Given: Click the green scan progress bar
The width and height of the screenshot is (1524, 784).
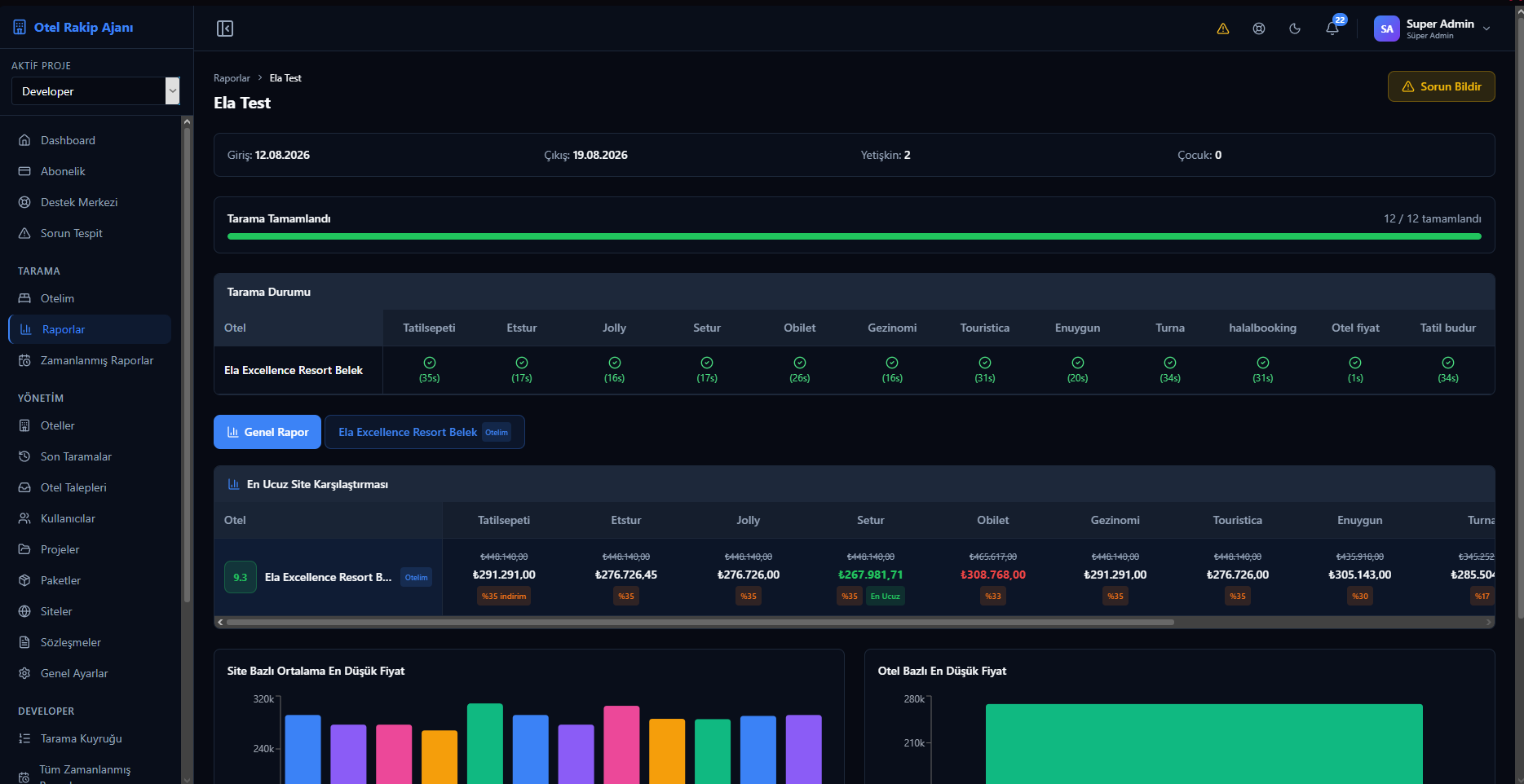Looking at the screenshot, I should pyautogui.click(x=854, y=236).
